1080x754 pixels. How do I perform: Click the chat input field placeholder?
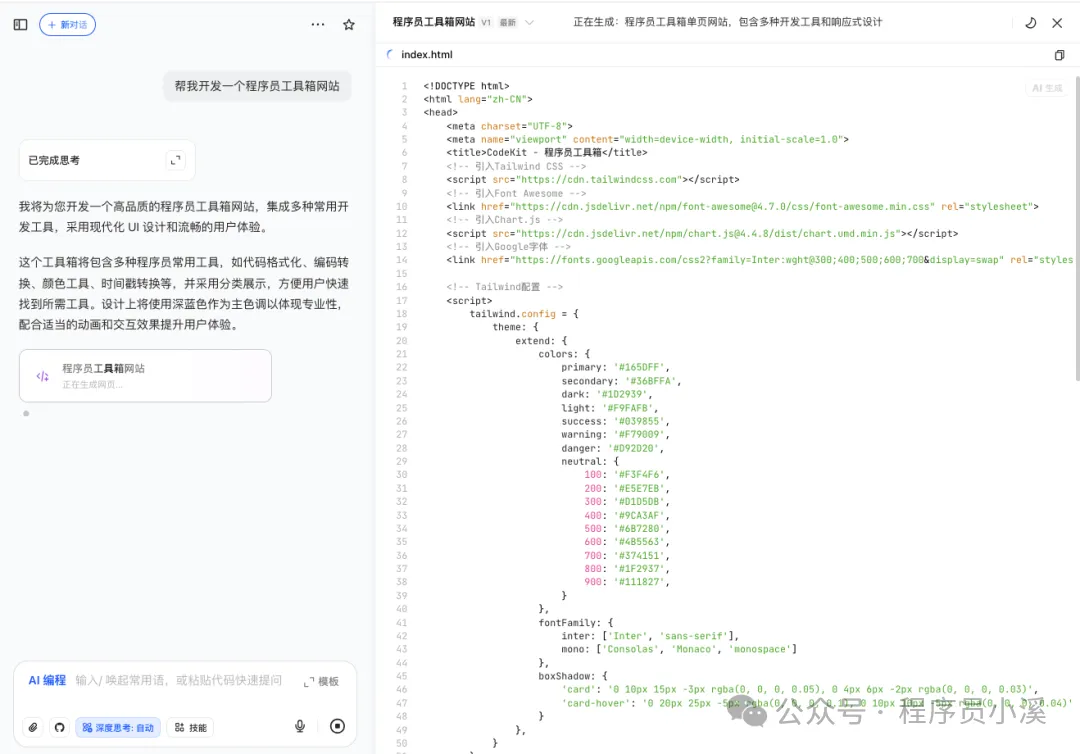pos(179,680)
